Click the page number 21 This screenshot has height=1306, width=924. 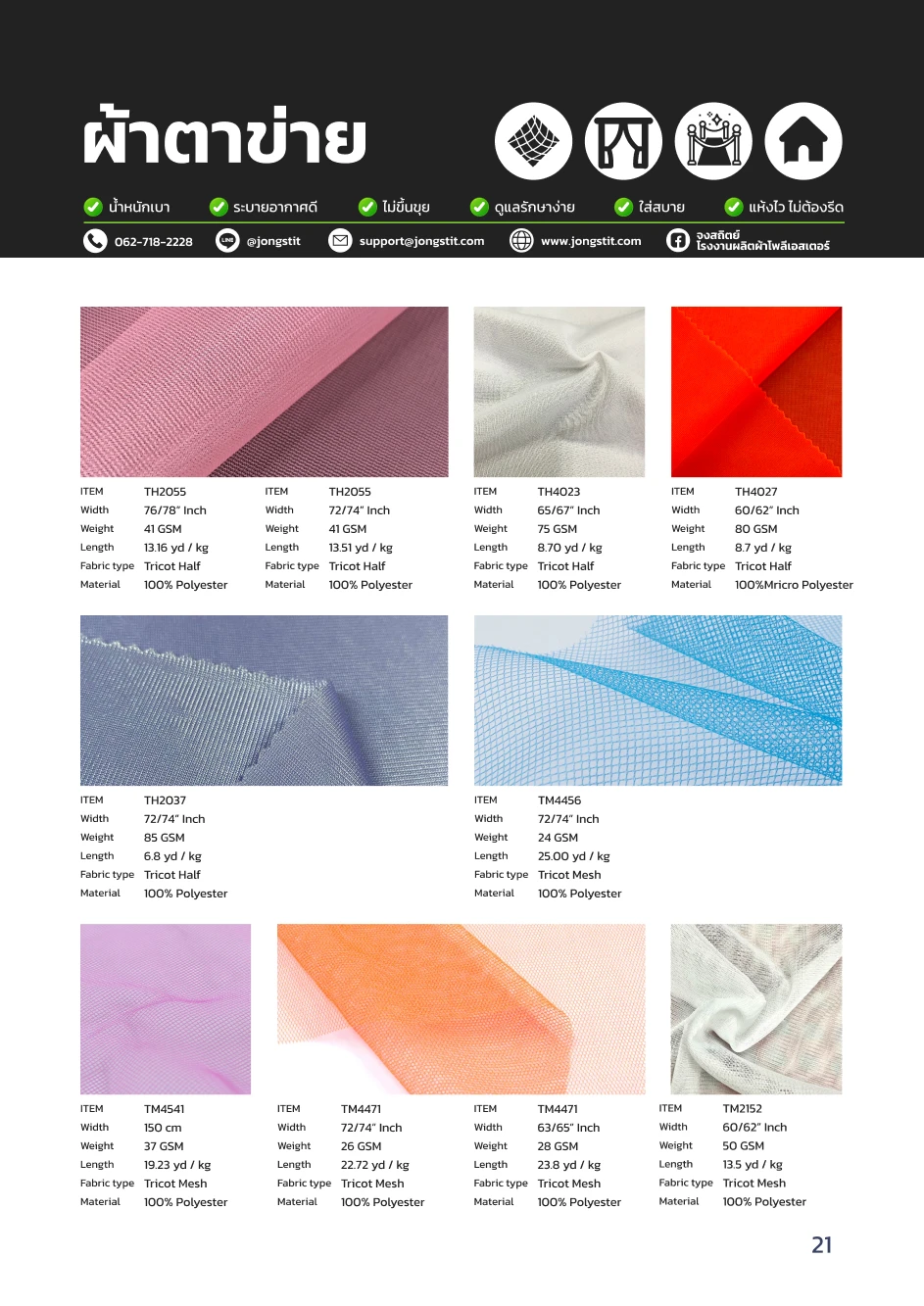pos(821,1245)
